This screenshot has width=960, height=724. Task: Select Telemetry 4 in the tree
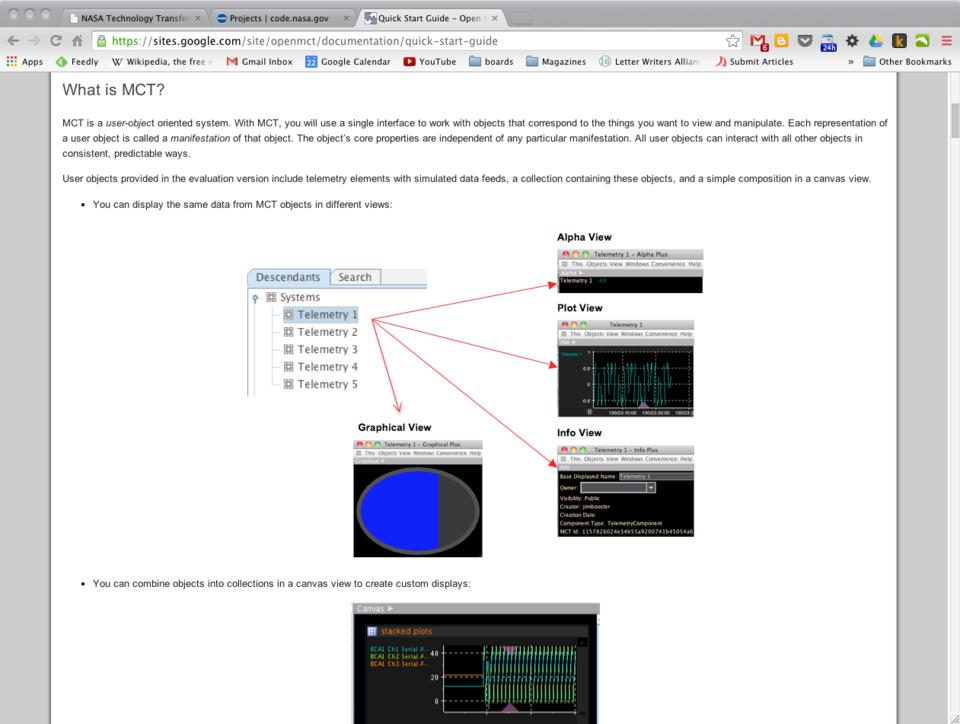[x=321, y=367]
